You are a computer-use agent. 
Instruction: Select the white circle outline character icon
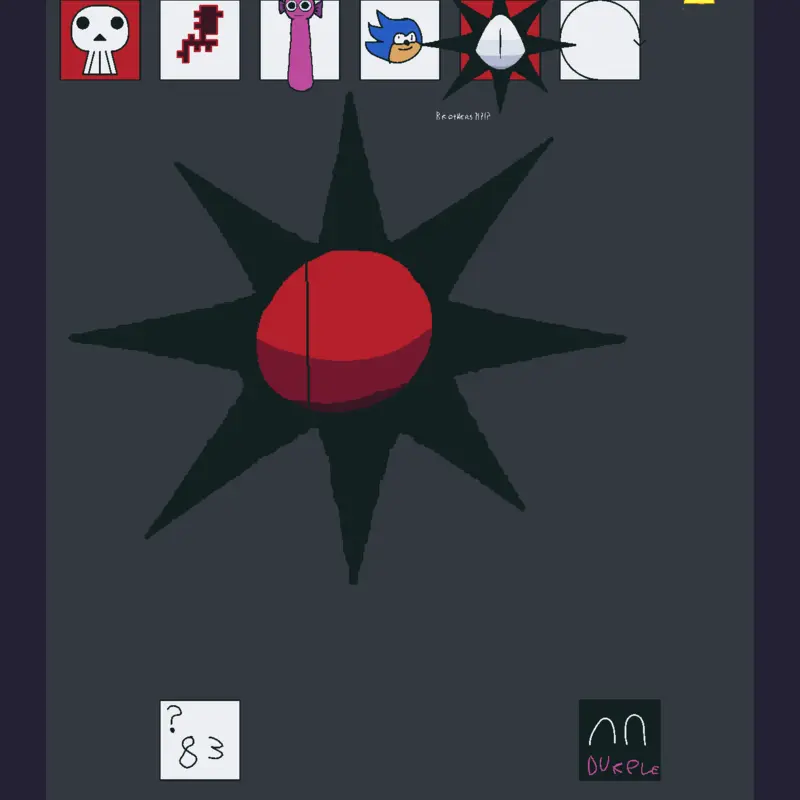(x=600, y=40)
